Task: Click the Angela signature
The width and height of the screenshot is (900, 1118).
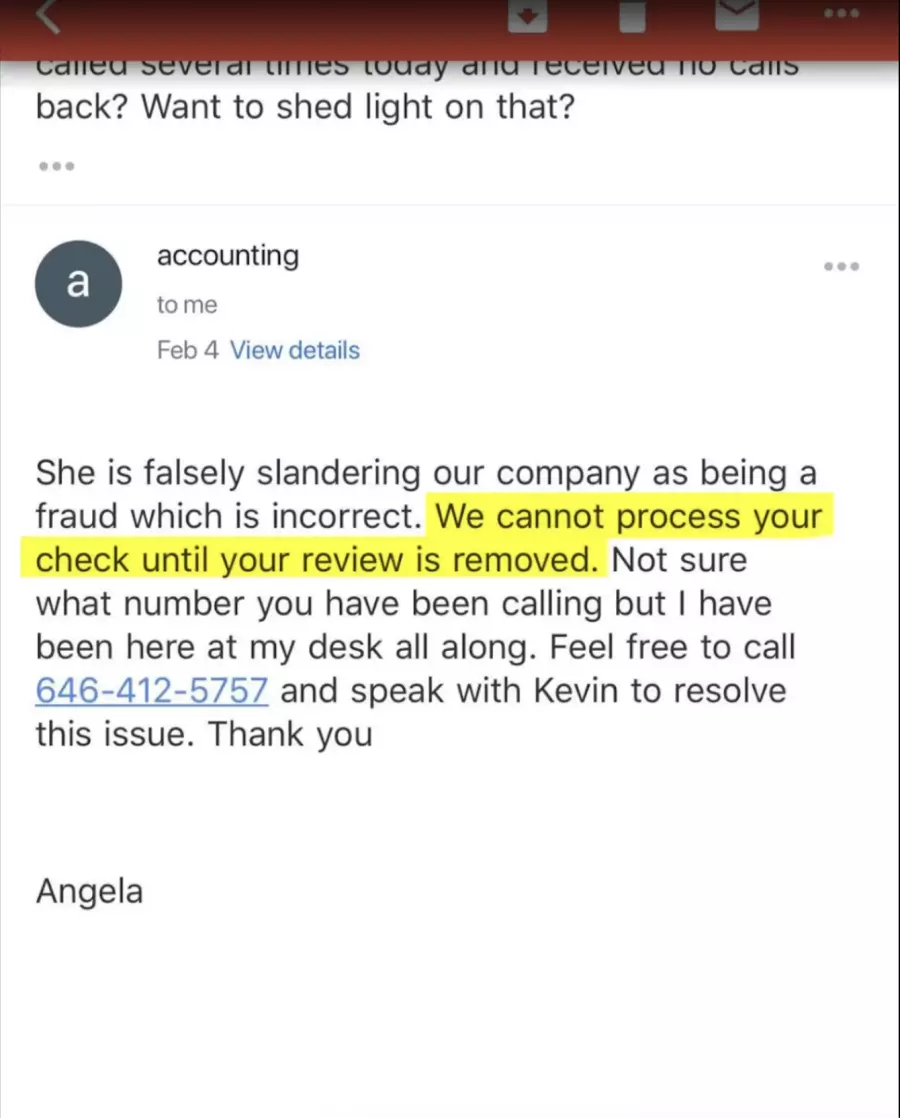Action: (x=89, y=891)
